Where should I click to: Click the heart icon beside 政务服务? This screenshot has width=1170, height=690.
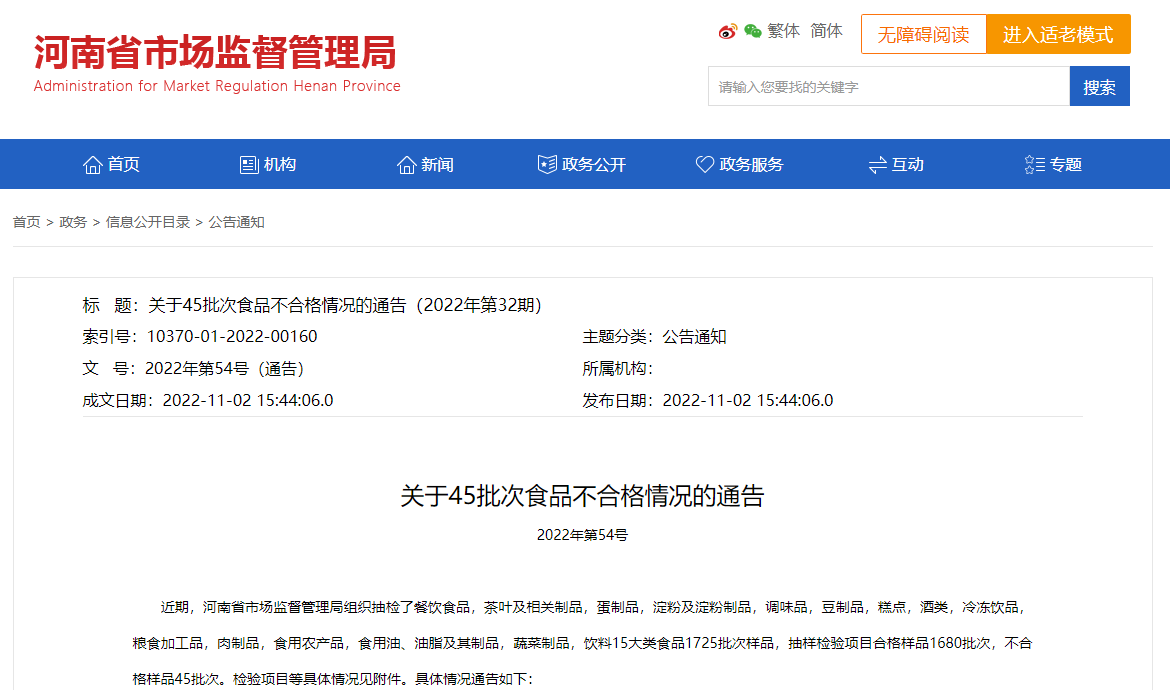tap(704, 164)
